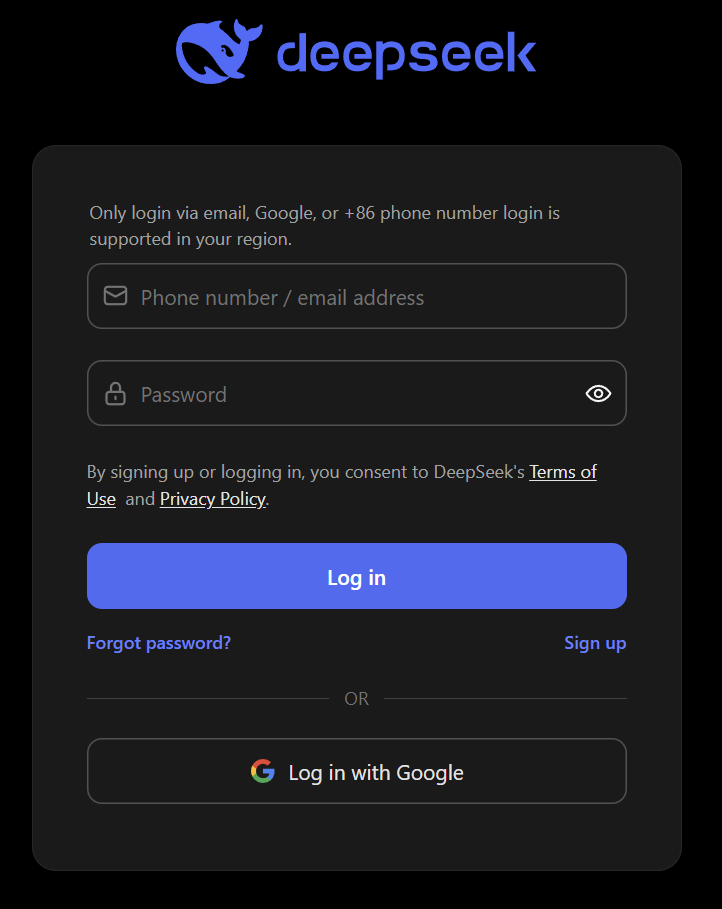Click the 'Log in with Google' label text
Screen dimensions: 722x909
click(376, 773)
